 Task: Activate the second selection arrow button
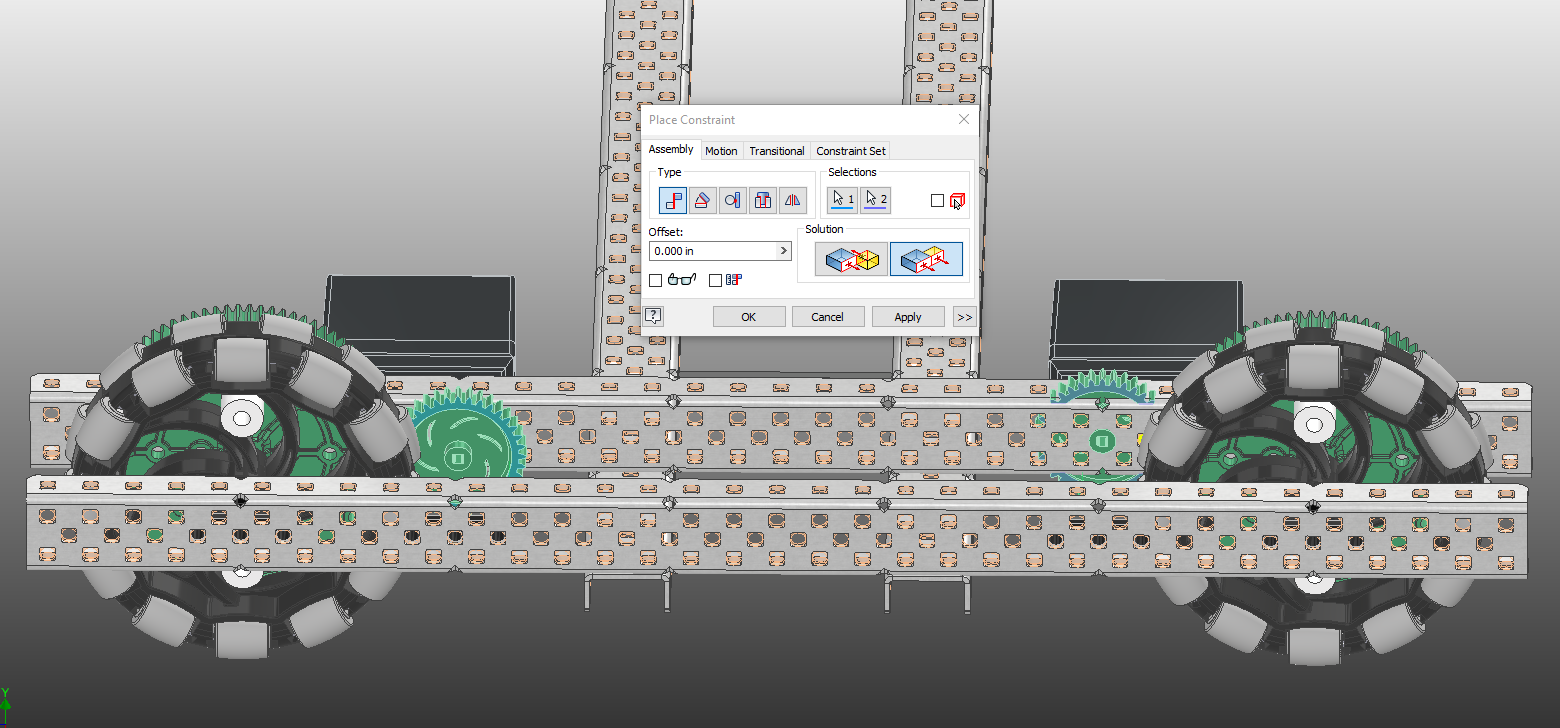coord(875,200)
